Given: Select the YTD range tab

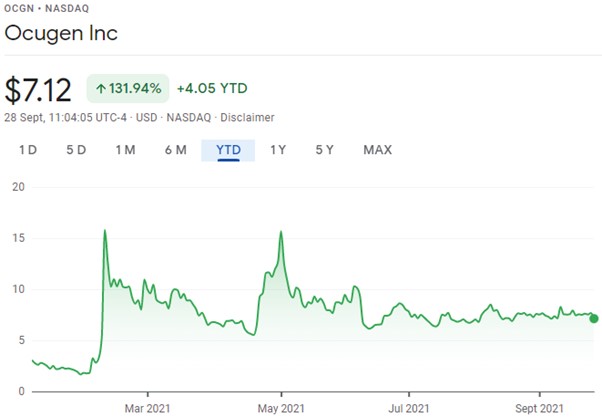Looking at the screenshot, I should tap(228, 150).
